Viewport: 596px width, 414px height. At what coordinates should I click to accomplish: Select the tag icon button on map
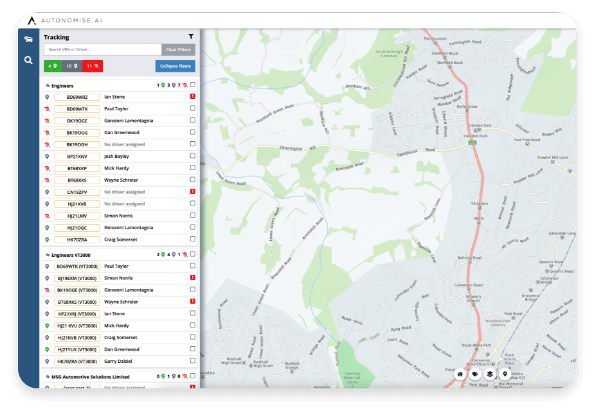475,374
